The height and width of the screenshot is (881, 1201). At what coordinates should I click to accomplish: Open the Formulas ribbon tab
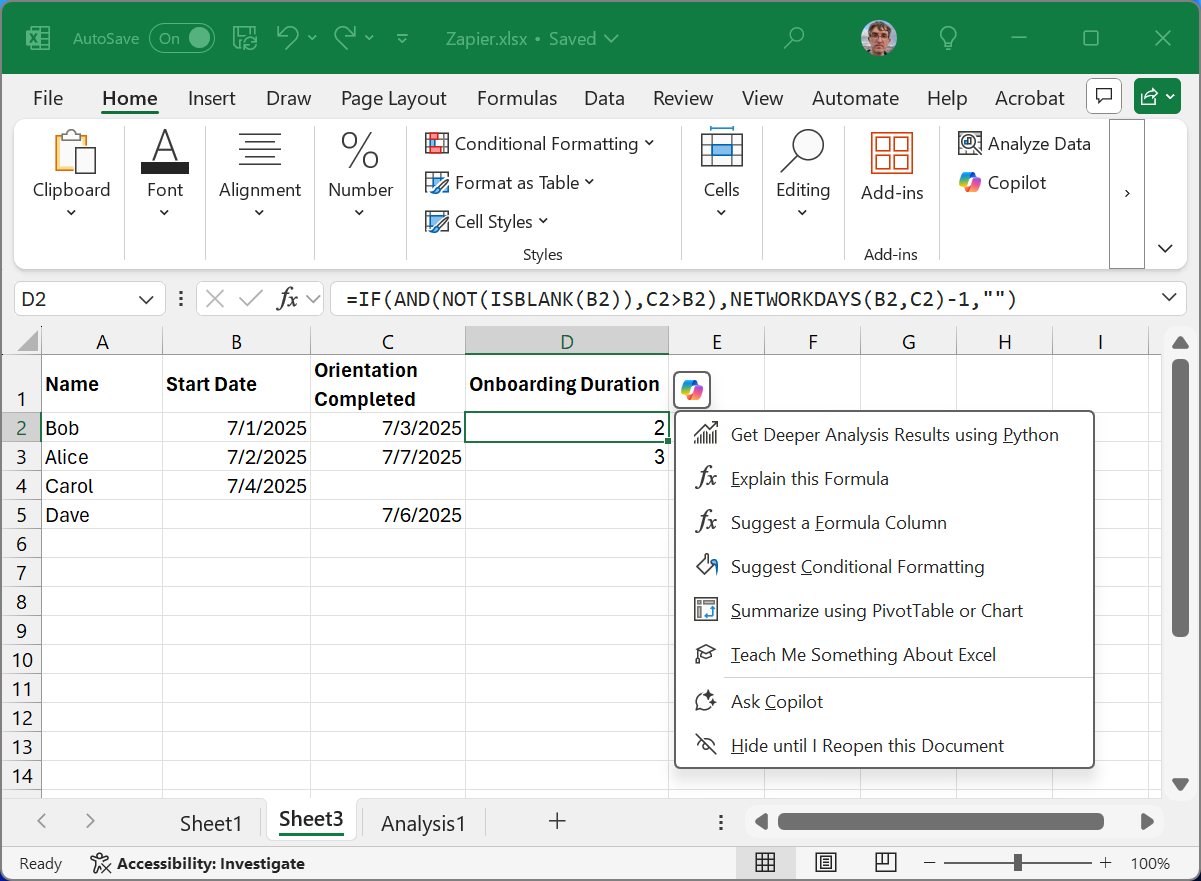click(517, 98)
